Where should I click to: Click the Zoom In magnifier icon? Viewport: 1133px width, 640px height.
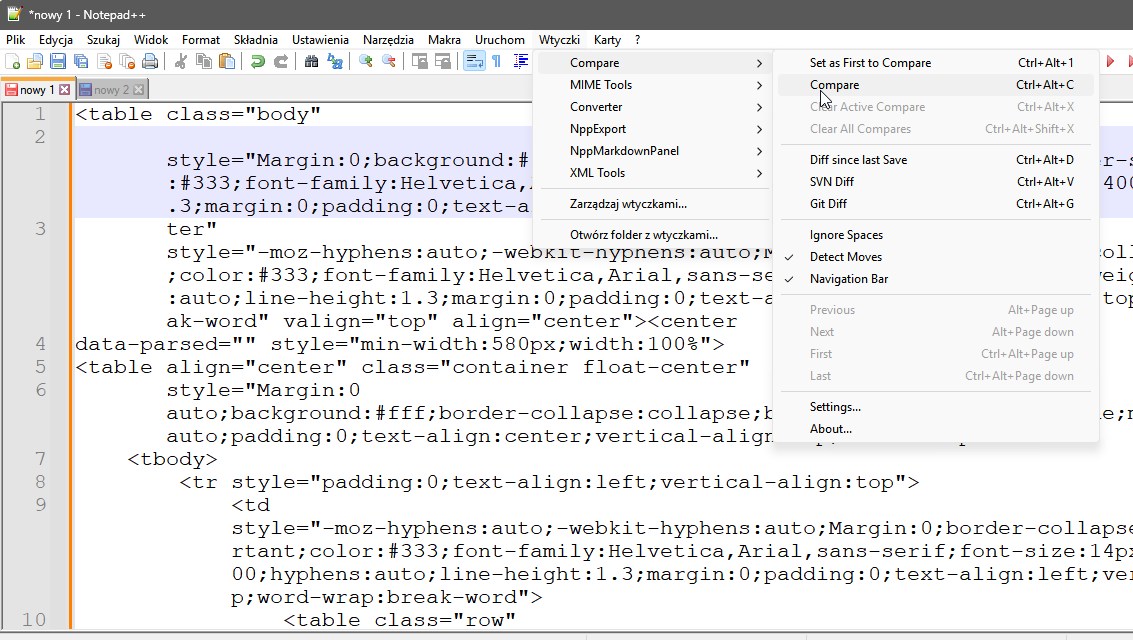366,62
